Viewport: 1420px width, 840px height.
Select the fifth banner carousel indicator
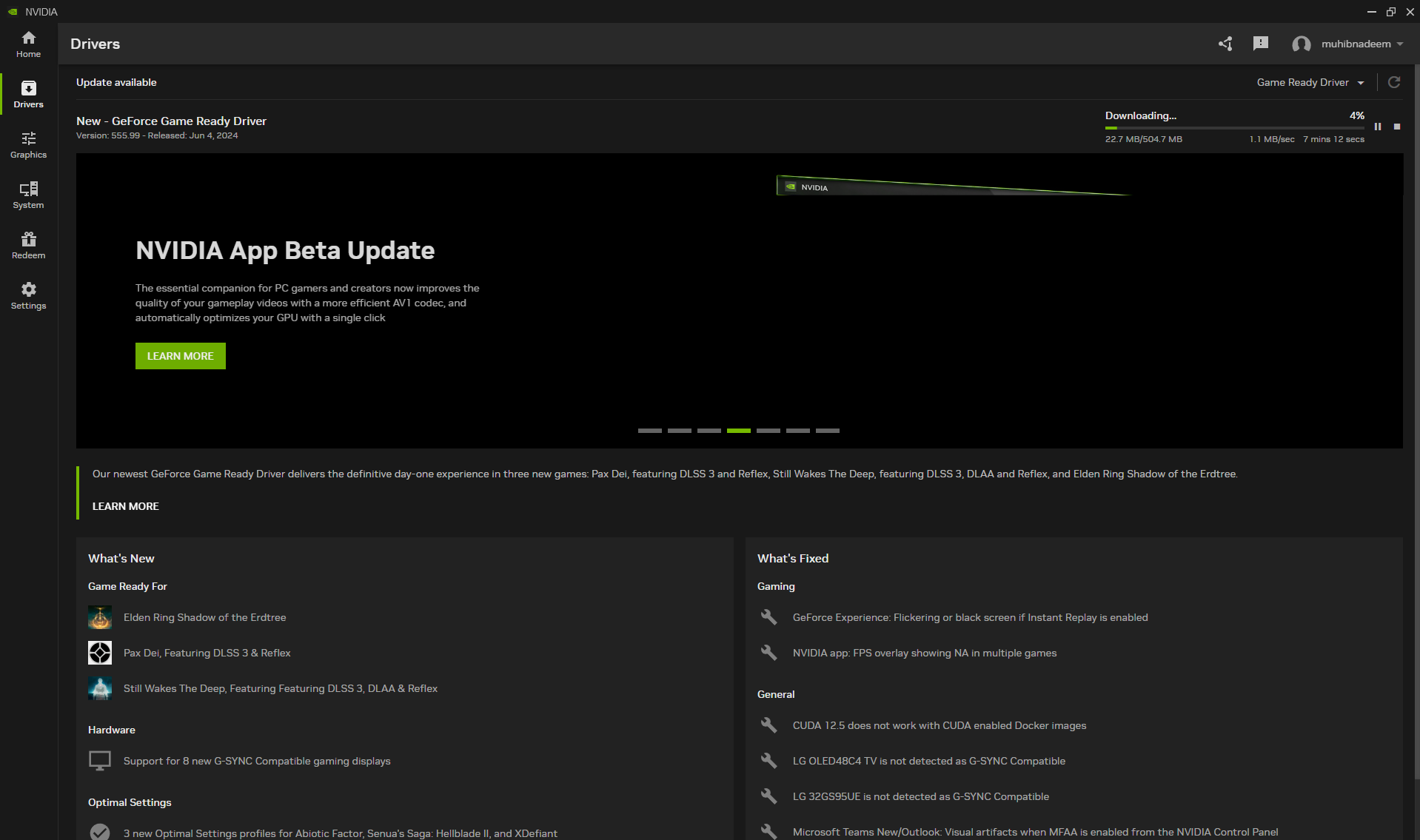click(768, 430)
